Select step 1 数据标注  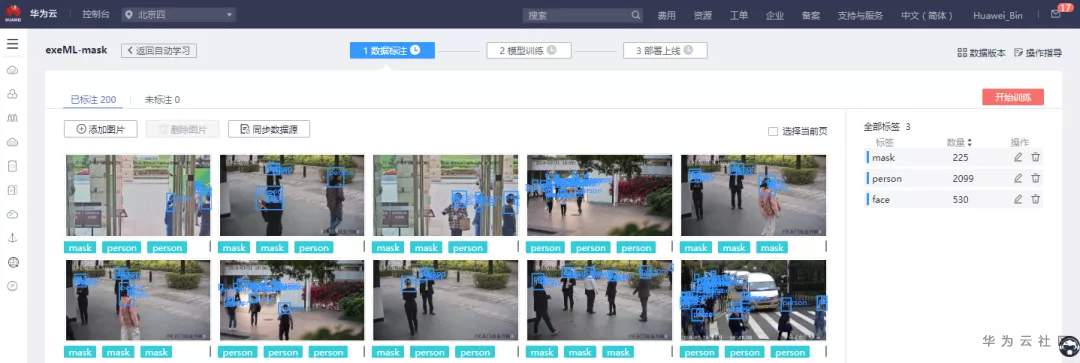[x=392, y=50]
